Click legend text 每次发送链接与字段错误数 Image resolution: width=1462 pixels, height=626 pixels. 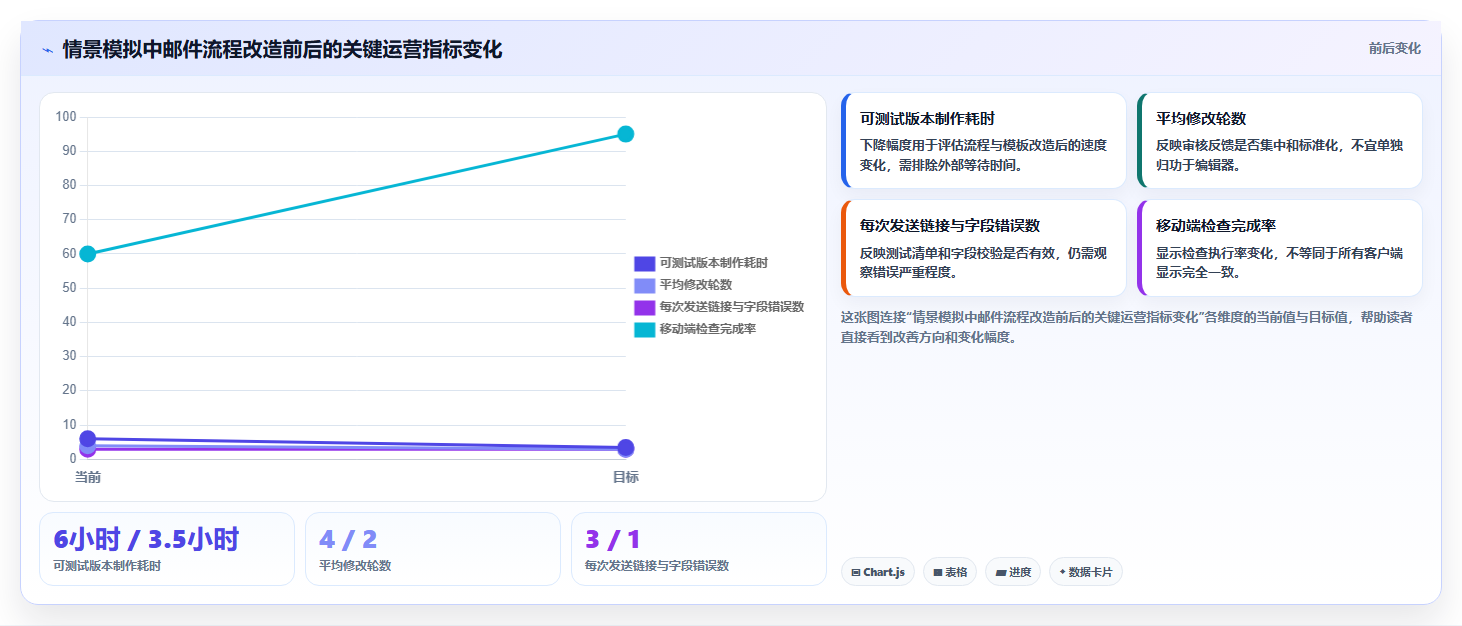point(732,307)
